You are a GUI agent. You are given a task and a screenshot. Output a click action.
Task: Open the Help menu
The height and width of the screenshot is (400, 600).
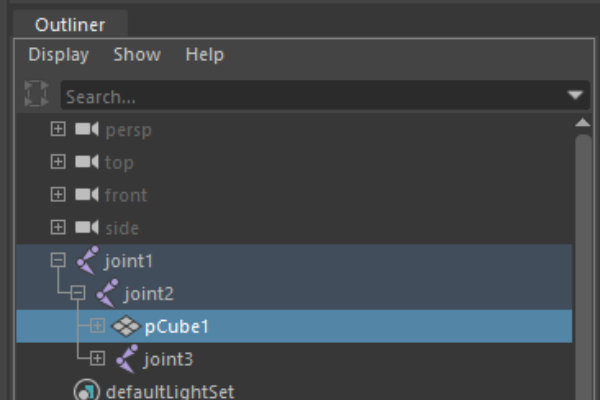205,54
